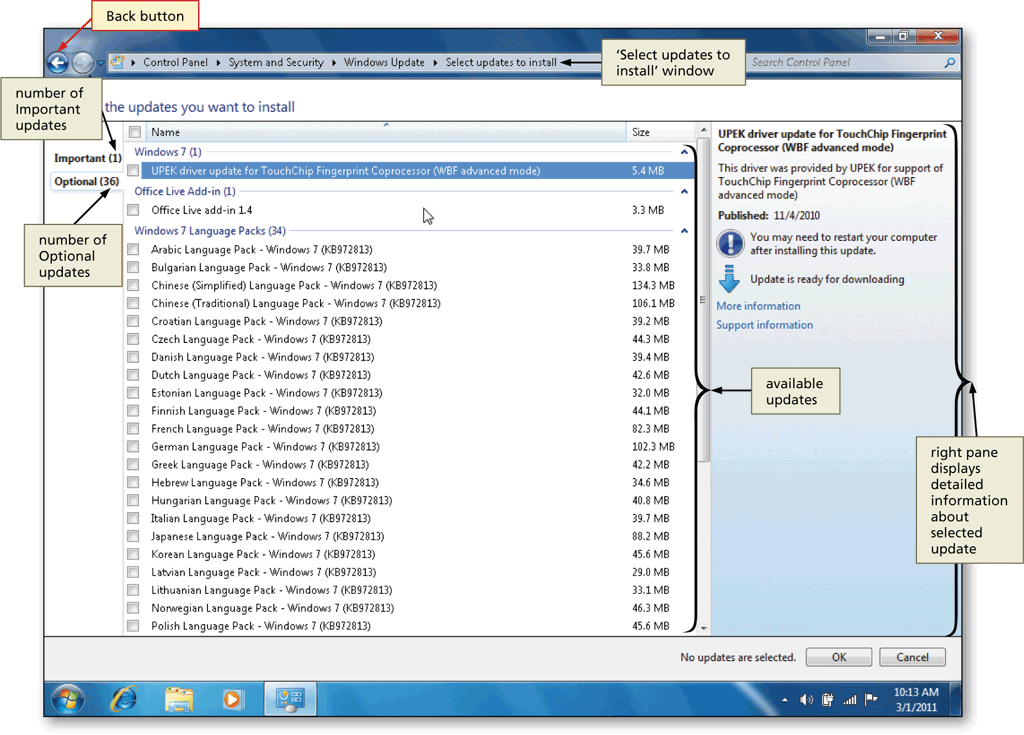This screenshot has height=735, width=1024.
Task: Select the Korean Language Pack row text
Action: click(263, 554)
